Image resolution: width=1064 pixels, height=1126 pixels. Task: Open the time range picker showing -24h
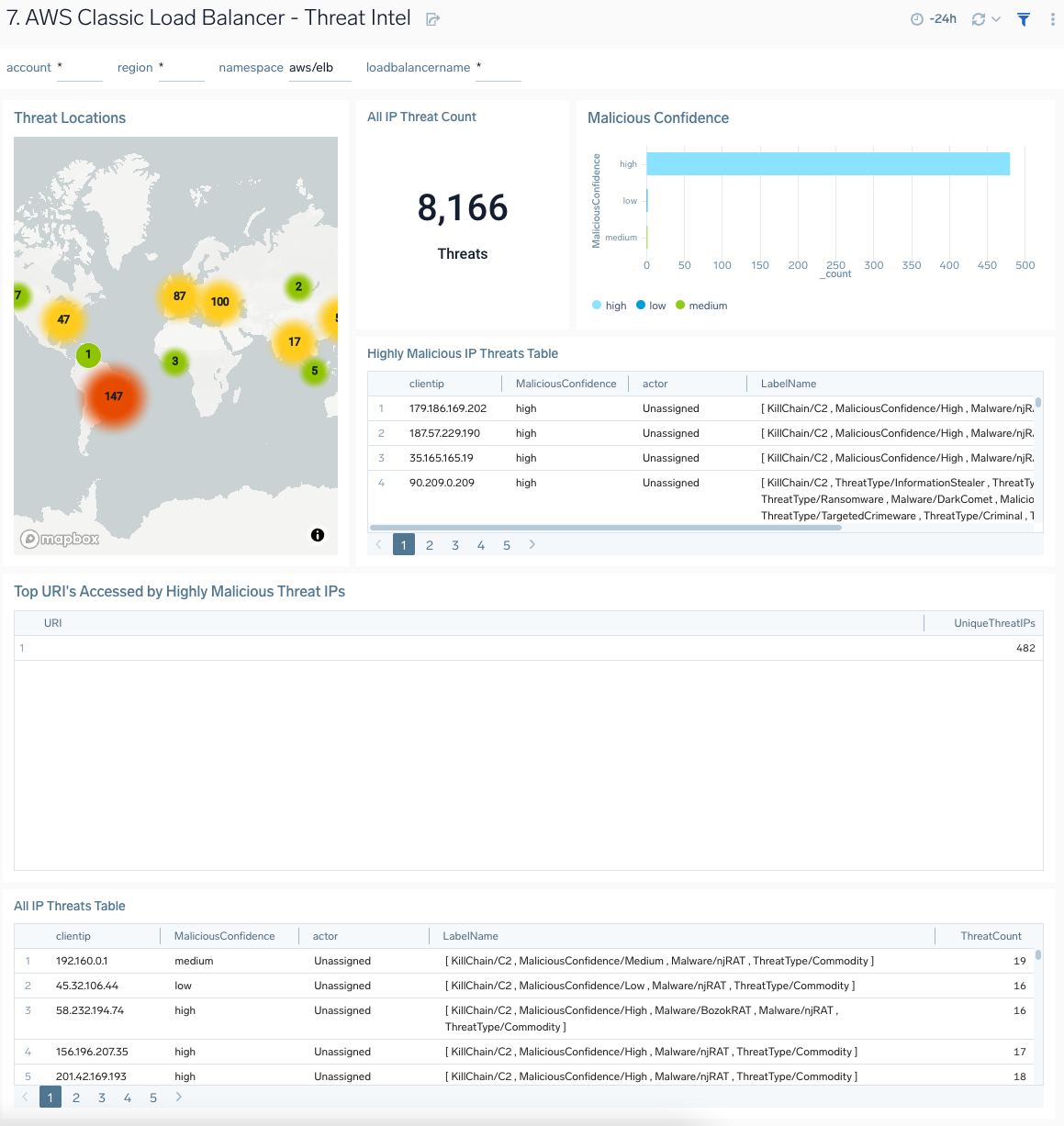[933, 18]
